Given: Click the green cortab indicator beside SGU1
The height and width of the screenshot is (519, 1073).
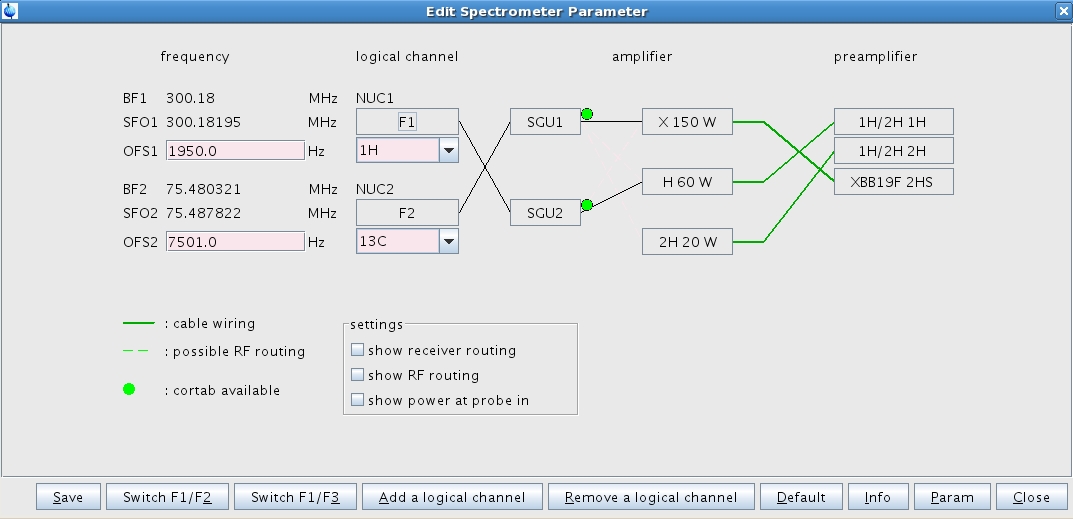Looking at the screenshot, I should (x=587, y=114).
